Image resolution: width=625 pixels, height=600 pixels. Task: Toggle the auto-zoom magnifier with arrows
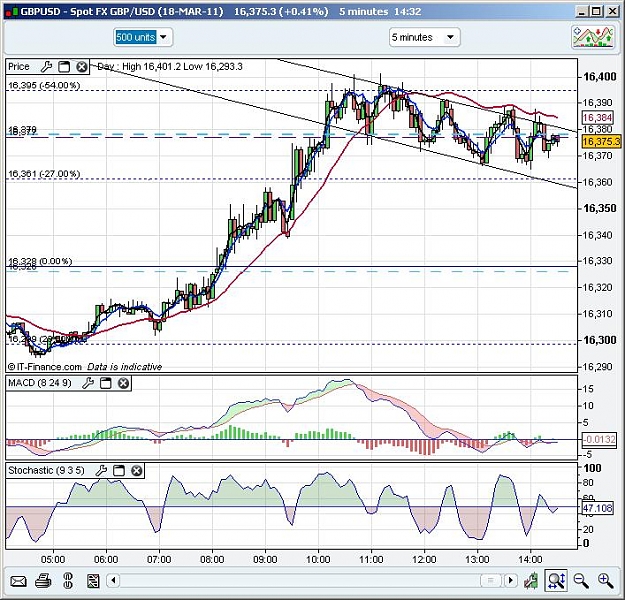tap(556, 580)
